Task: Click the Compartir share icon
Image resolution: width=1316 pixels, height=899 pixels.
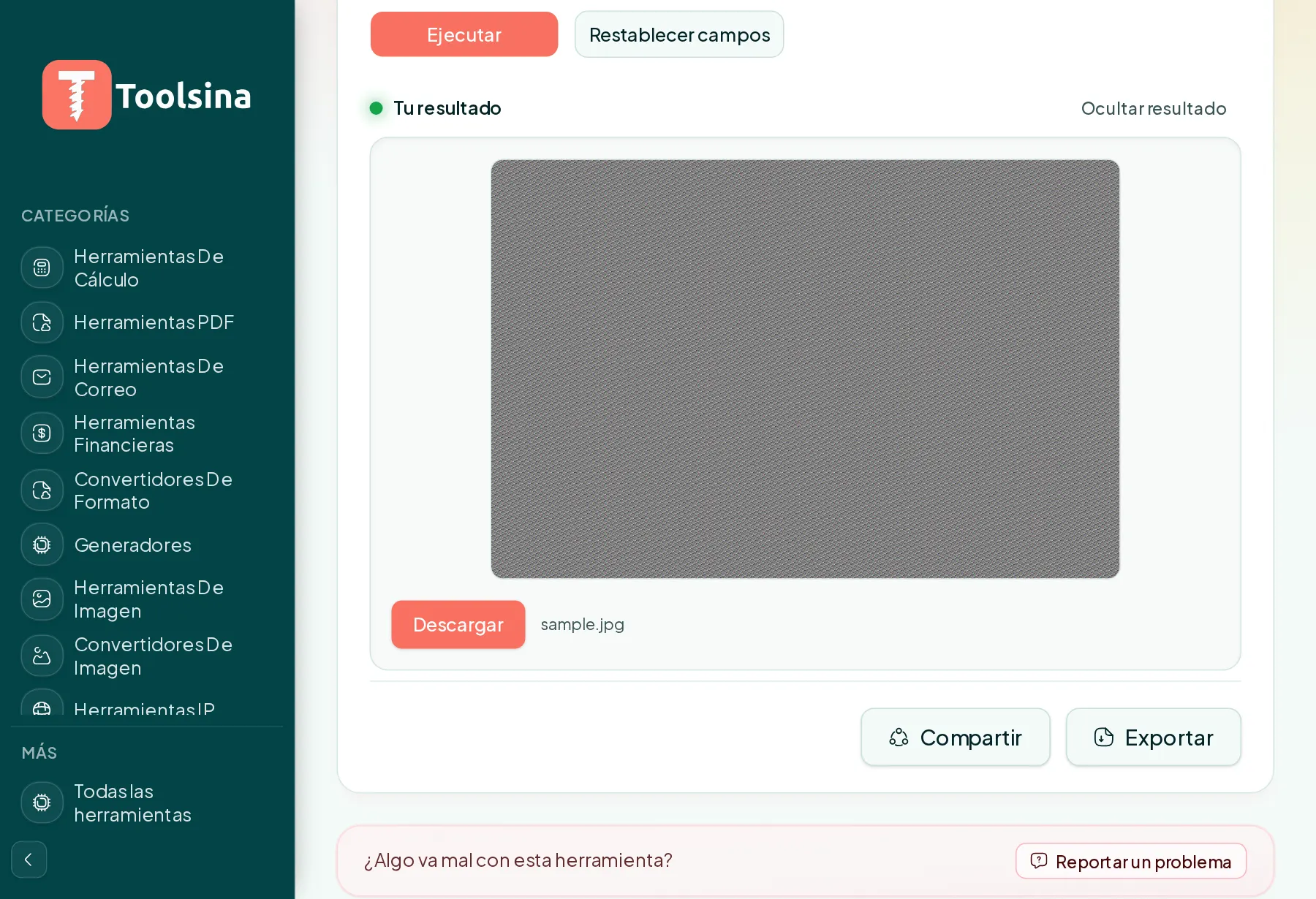Action: click(899, 737)
